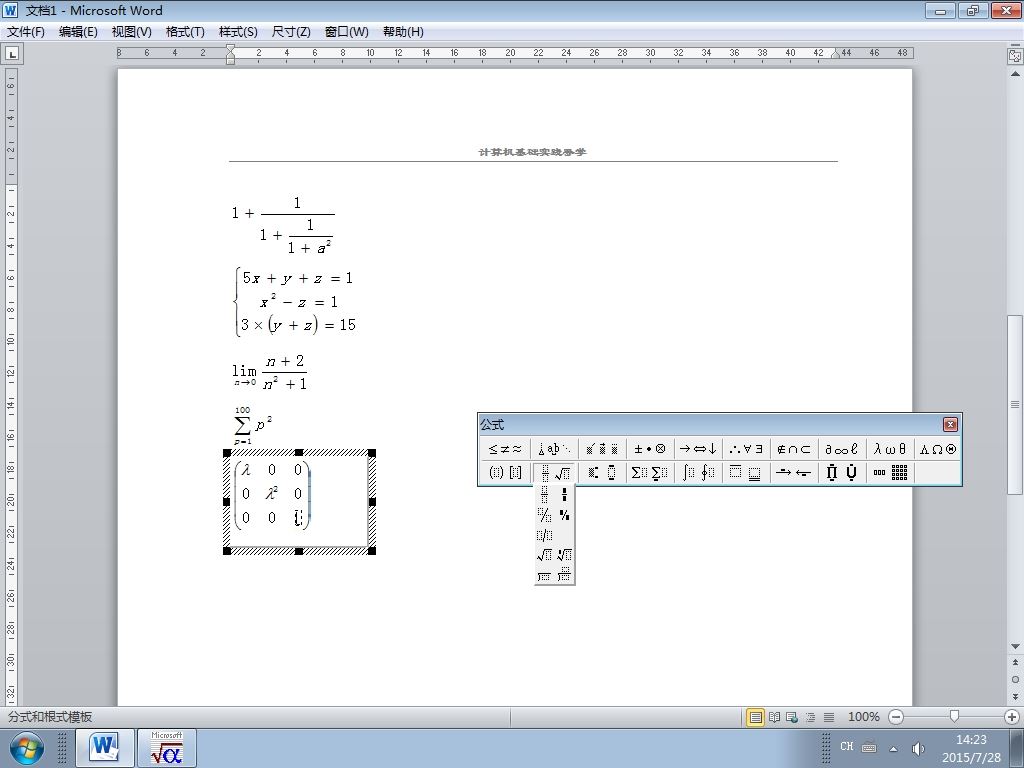Insert nth root template
1024x768 pixels.
coord(564,555)
